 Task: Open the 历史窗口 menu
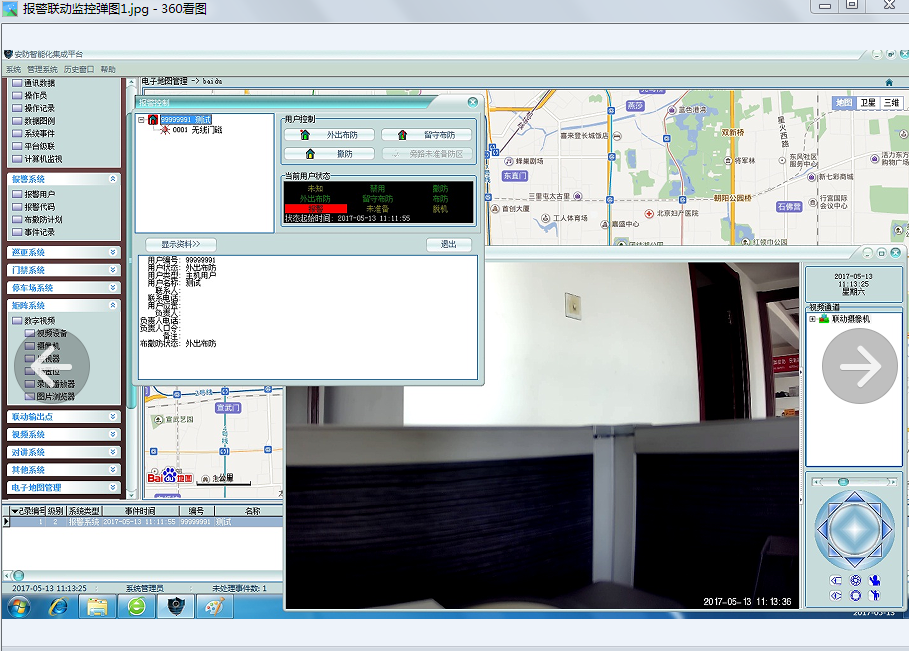[79, 70]
